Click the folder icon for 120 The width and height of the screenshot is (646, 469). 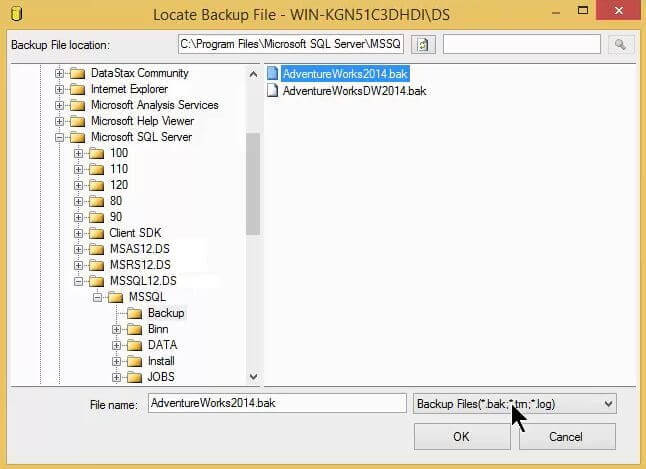(96, 185)
